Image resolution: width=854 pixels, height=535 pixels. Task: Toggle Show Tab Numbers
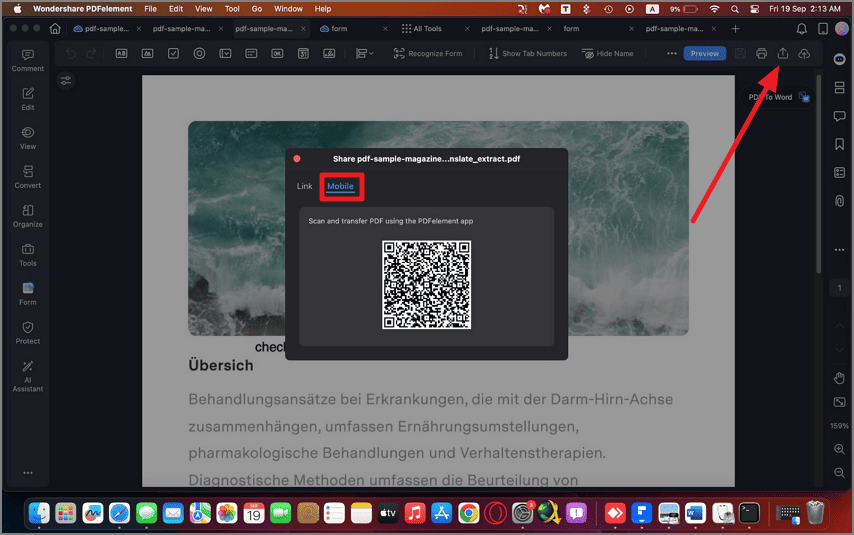(x=528, y=53)
